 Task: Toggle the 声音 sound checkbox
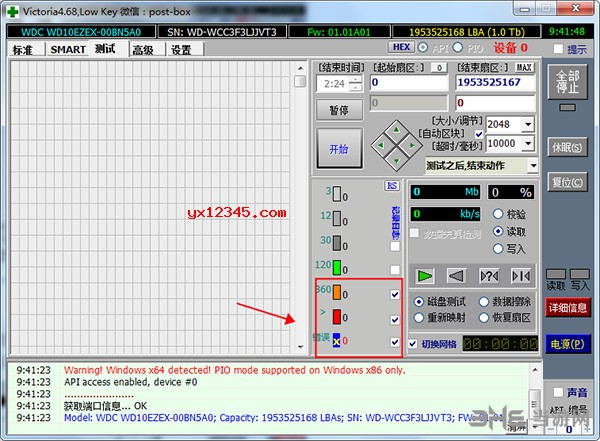[558, 392]
